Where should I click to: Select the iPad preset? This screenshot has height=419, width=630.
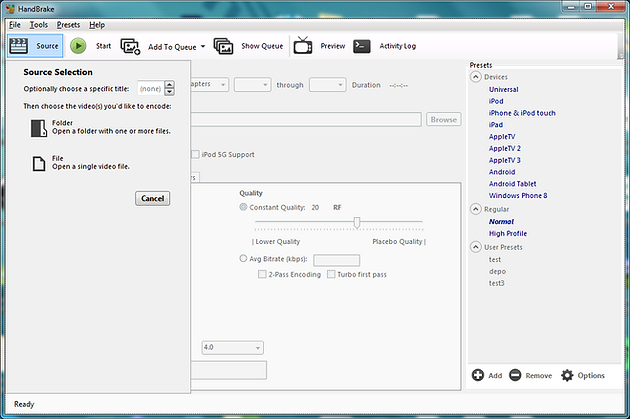[x=496, y=125]
